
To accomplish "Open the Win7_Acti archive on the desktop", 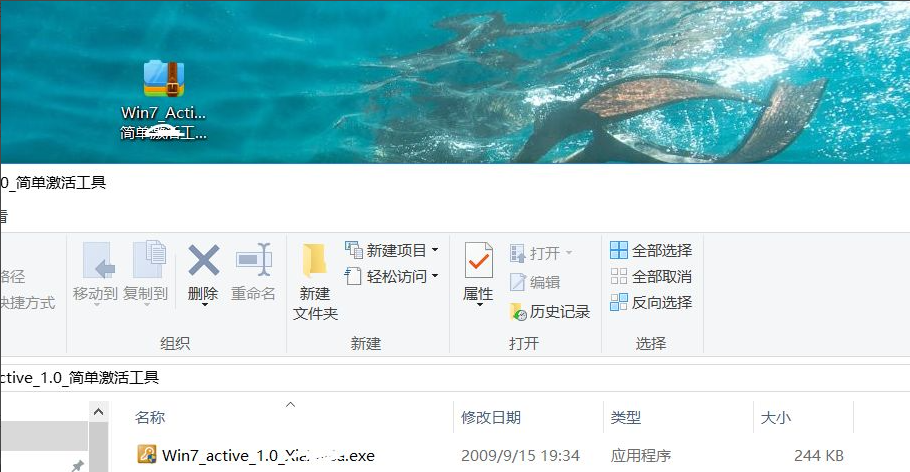I will [163, 82].
